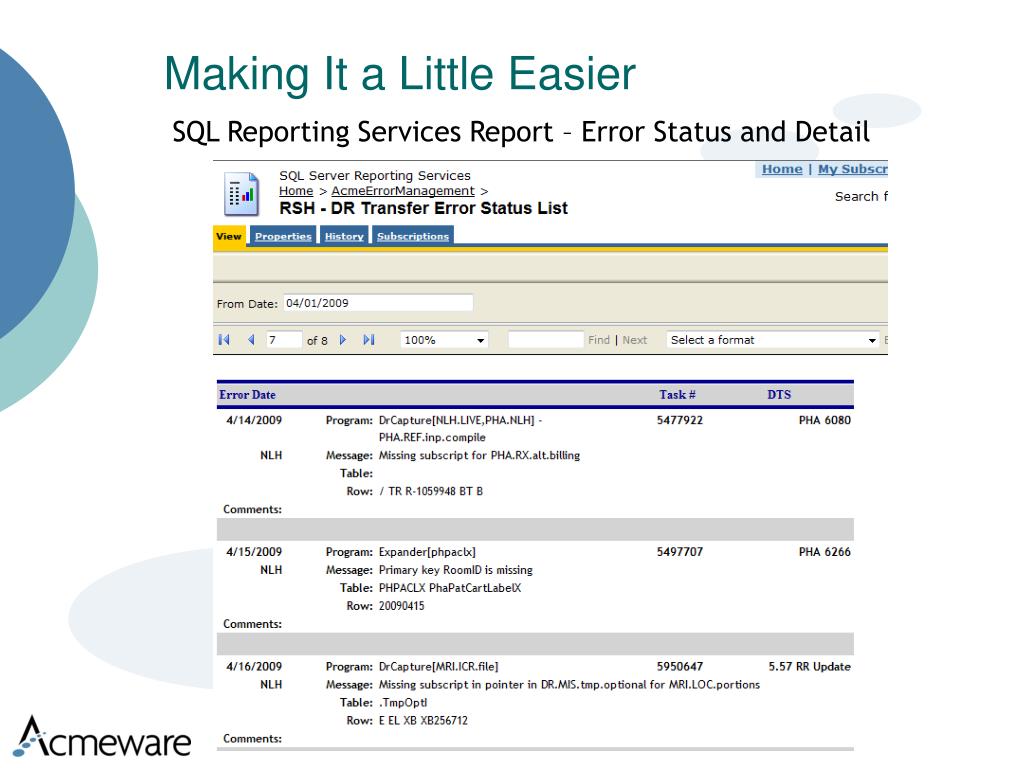The image size is (1024, 768).
Task: Open the My Subscriptions link
Action: [x=852, y=169]
